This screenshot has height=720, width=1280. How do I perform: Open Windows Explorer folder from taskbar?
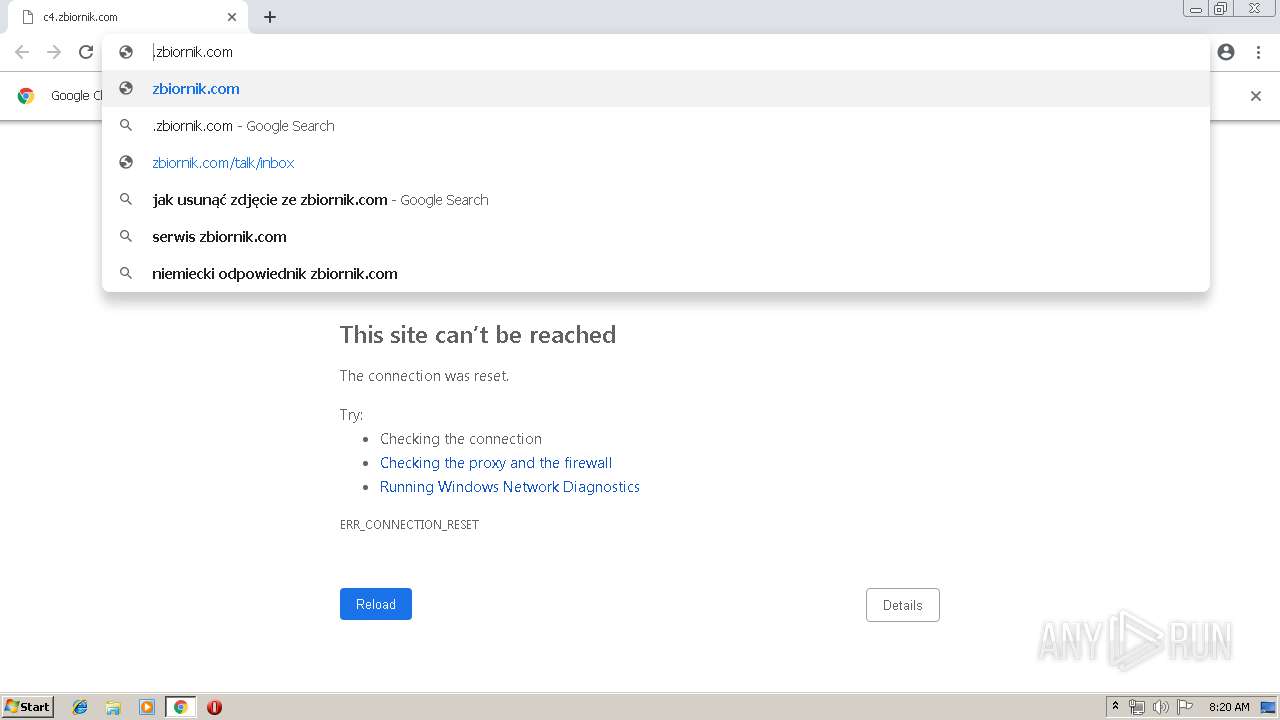tap(113, 707)
